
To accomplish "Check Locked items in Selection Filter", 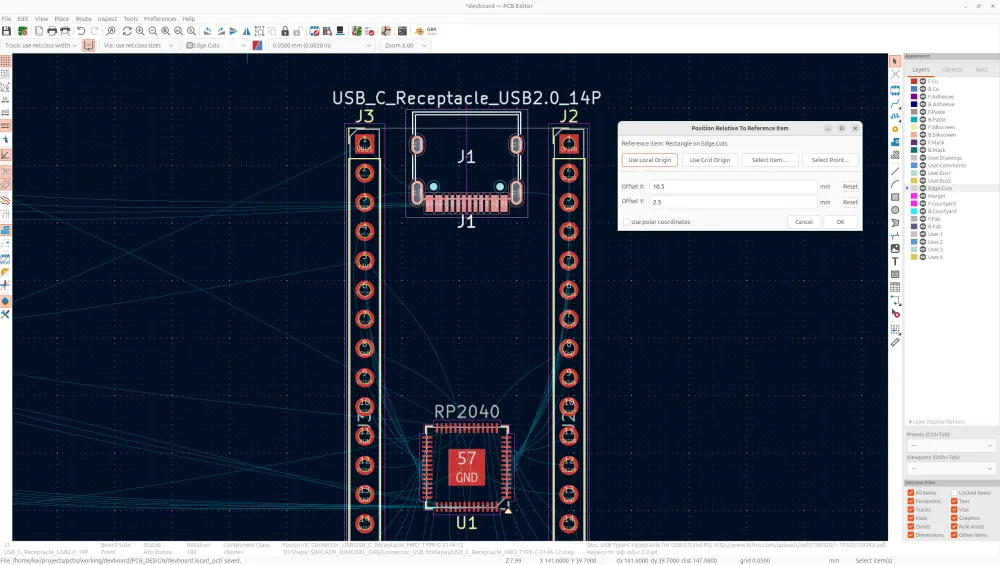I will tap(952, 493).
